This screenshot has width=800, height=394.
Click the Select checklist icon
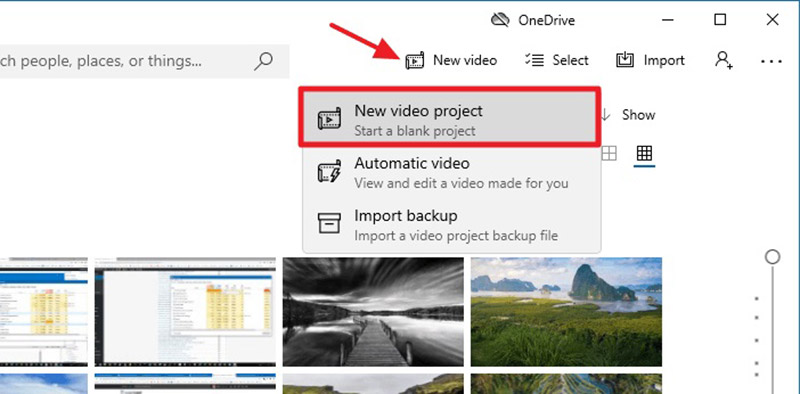[x=534, y=60]
